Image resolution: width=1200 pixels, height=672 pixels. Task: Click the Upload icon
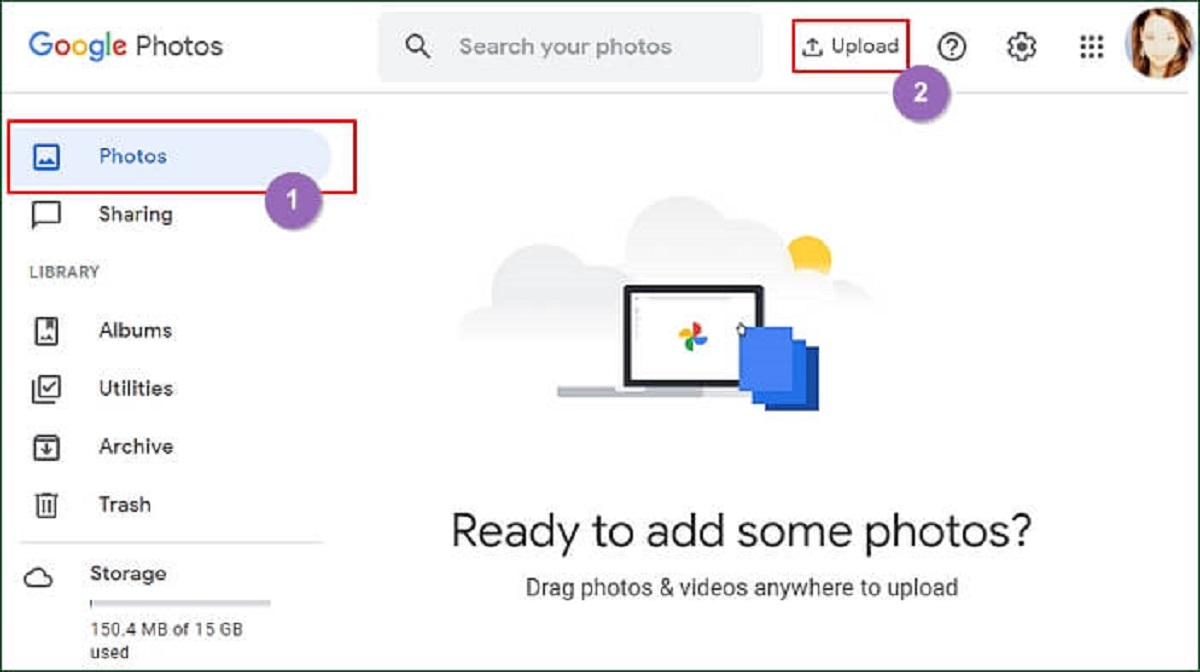814,45
